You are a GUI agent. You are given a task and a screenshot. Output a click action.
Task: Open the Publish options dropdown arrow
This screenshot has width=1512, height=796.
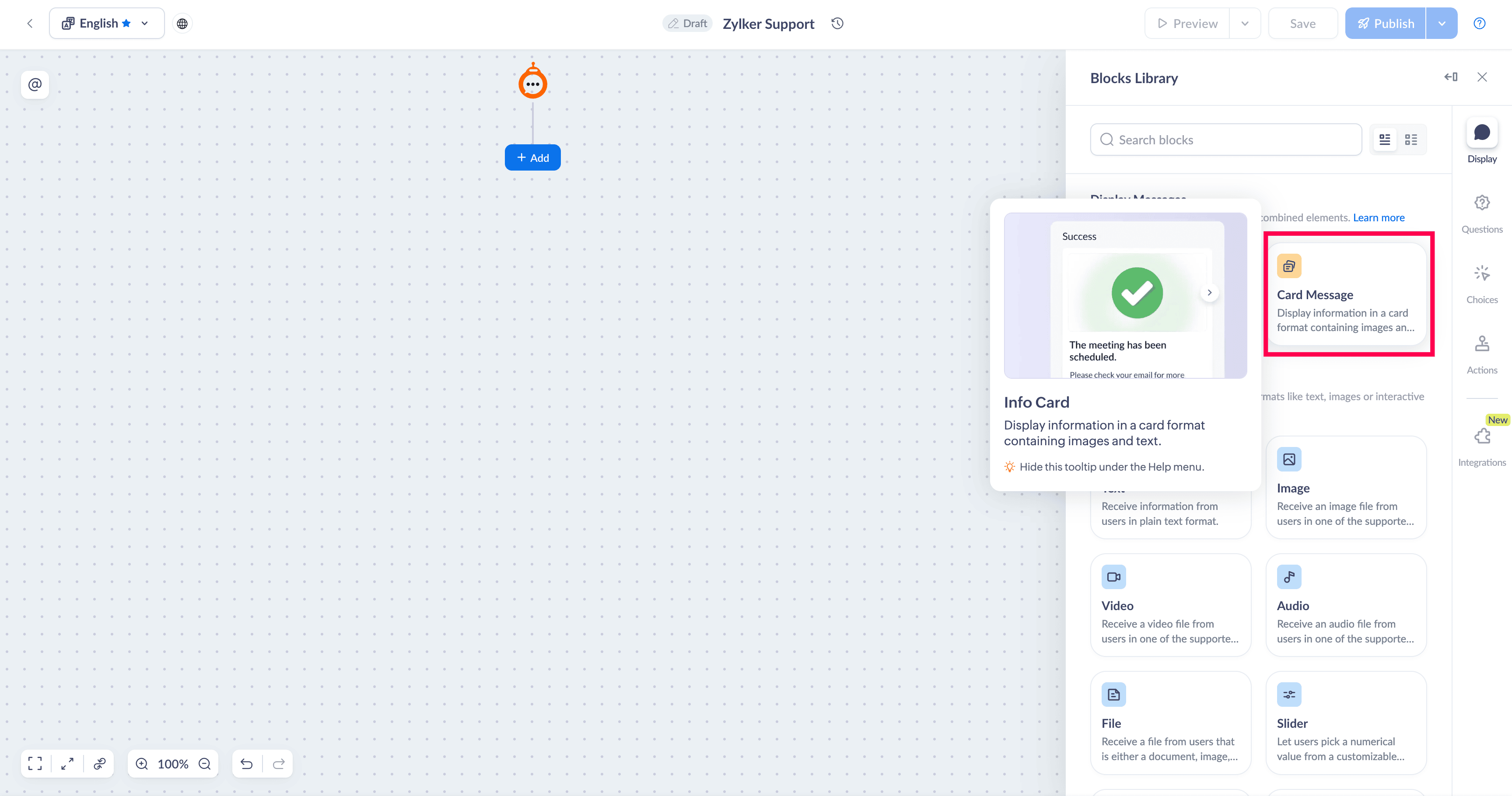[1442, 24]
